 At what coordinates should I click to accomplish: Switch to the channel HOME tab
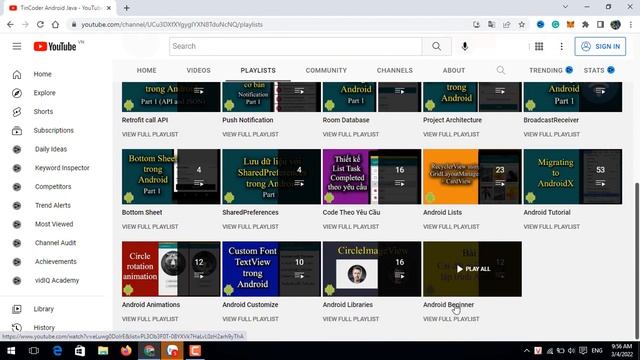(147, 71)
